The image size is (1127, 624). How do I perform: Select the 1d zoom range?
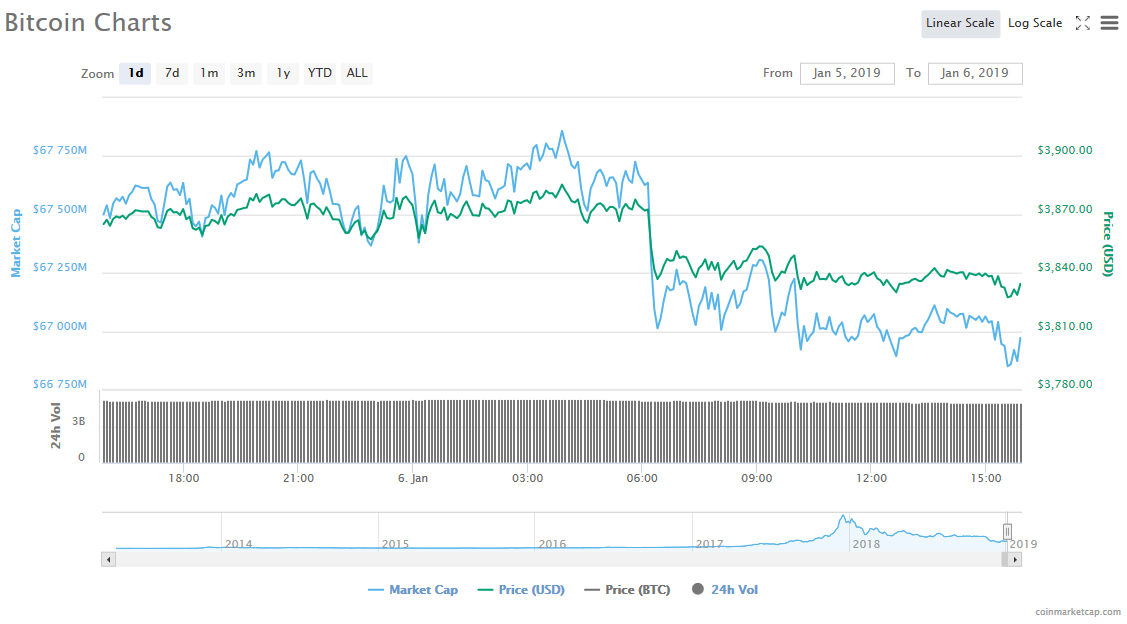click(135, 73)
